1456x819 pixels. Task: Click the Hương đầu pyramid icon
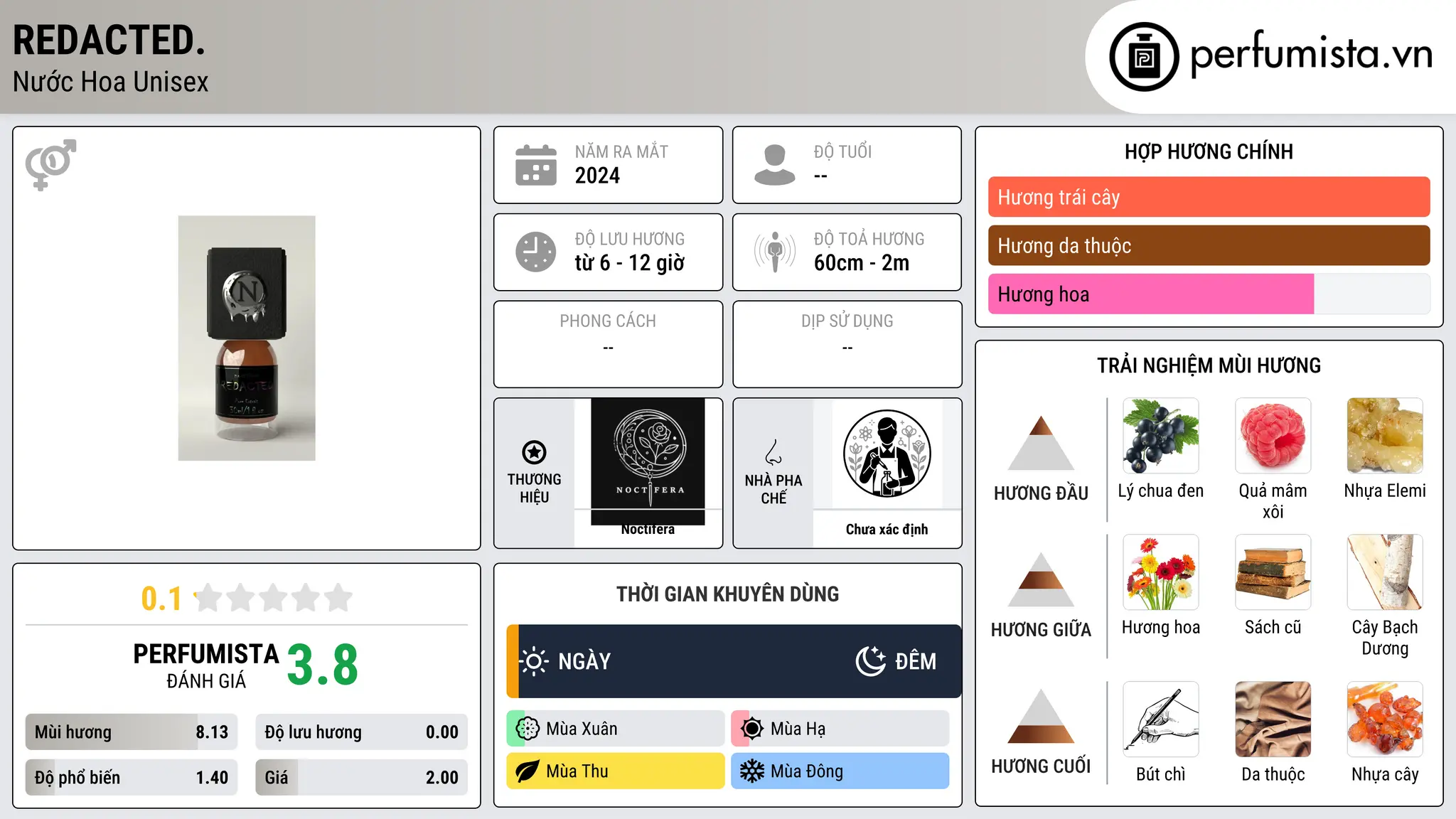coord(1041,443)
